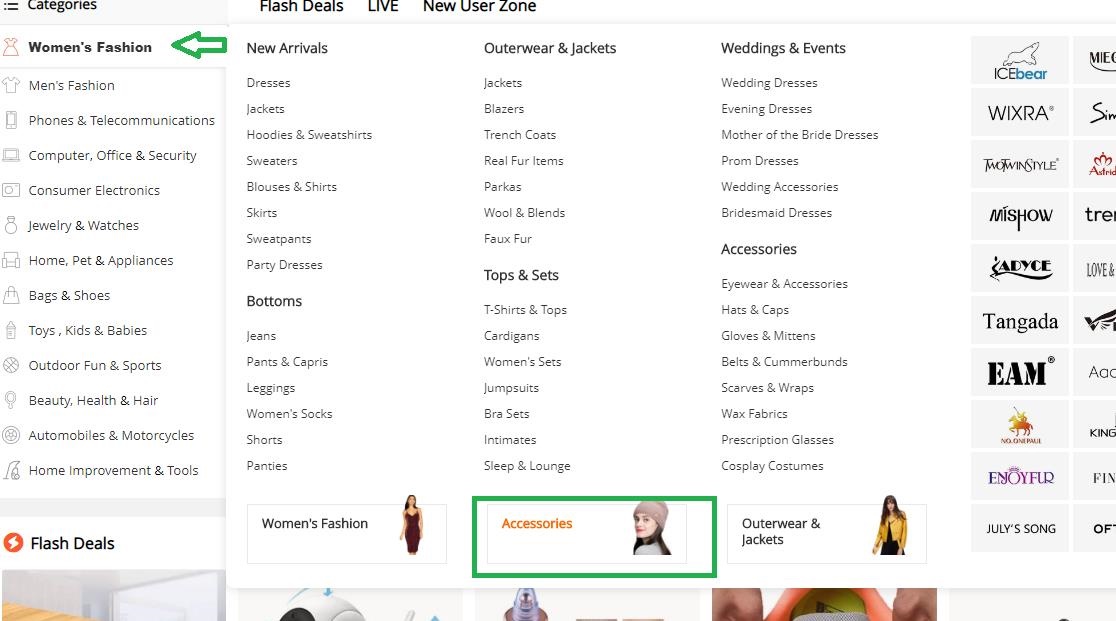Click the Jewelry & Watches ring icon

pos(11,225)
